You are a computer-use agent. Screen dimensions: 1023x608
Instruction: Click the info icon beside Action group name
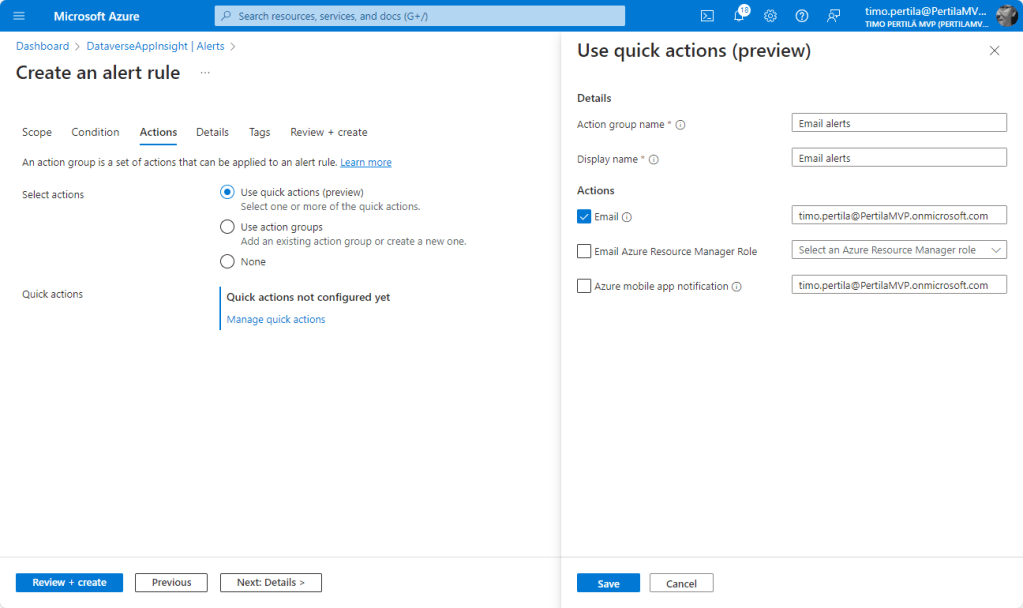(681, 125)
